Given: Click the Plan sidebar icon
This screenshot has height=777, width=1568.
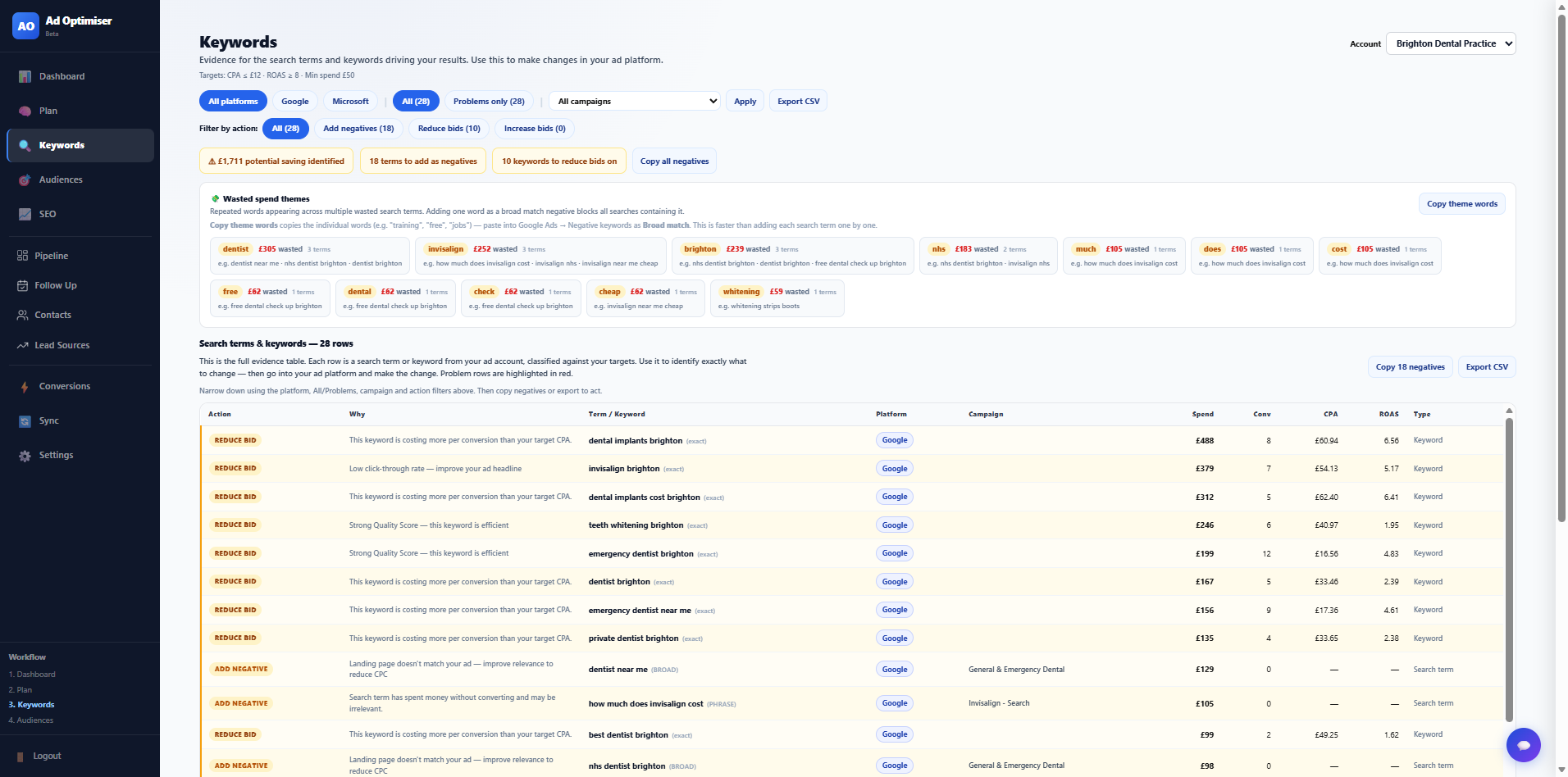Looking at the screenshot, I should point(25,111).
